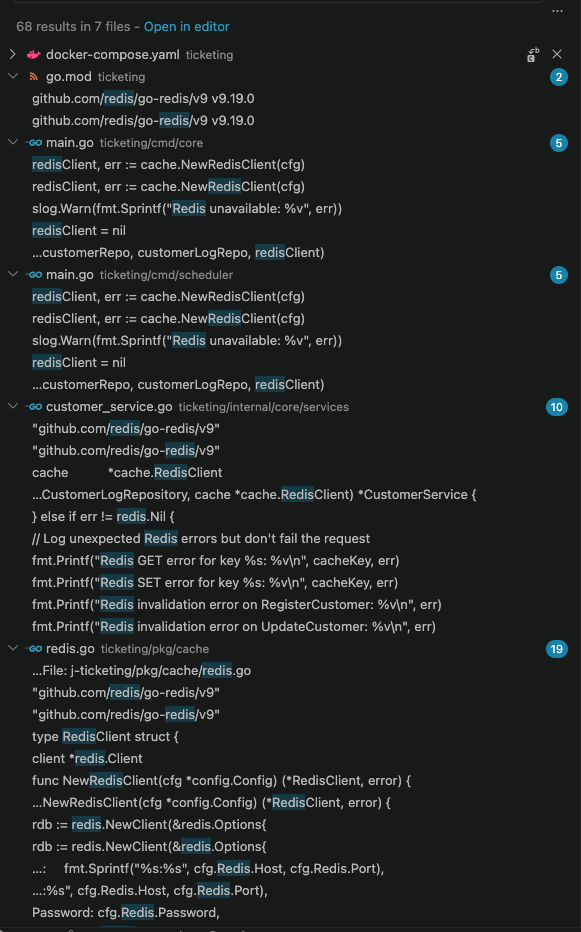Click the match count badge 10 for customer_service.go
This screenshot has height=932, width=581.
point(557,407)
